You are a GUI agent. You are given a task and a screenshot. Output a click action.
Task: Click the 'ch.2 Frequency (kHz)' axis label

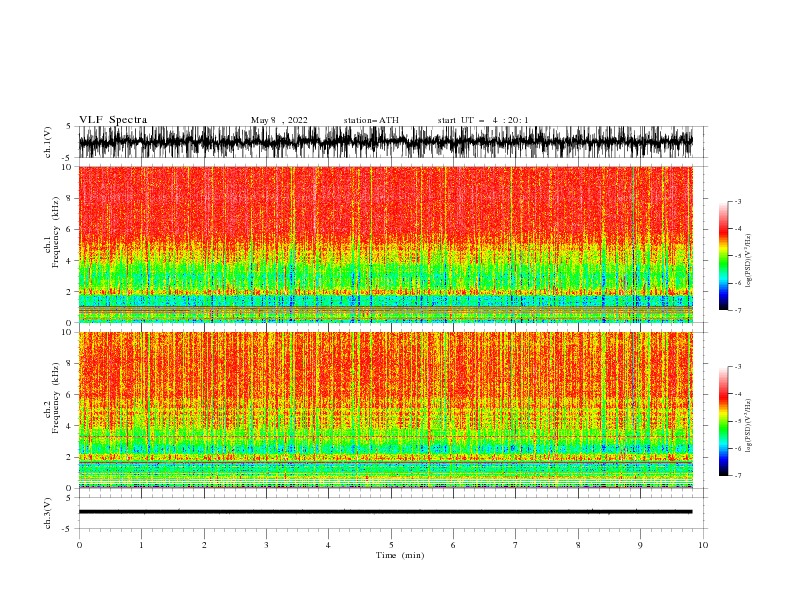(x=52, y=398)
